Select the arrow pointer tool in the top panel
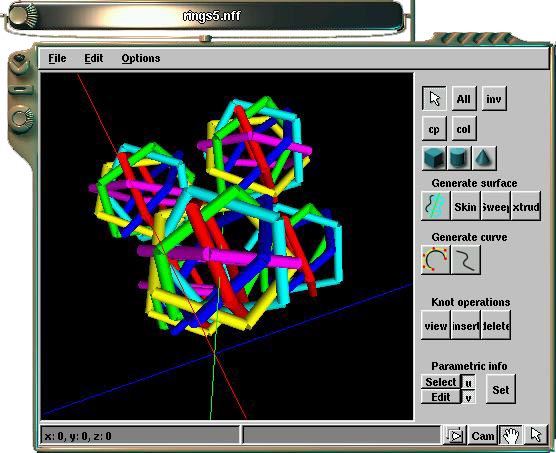Screen dimensions: 556x453 pos(434,98)
